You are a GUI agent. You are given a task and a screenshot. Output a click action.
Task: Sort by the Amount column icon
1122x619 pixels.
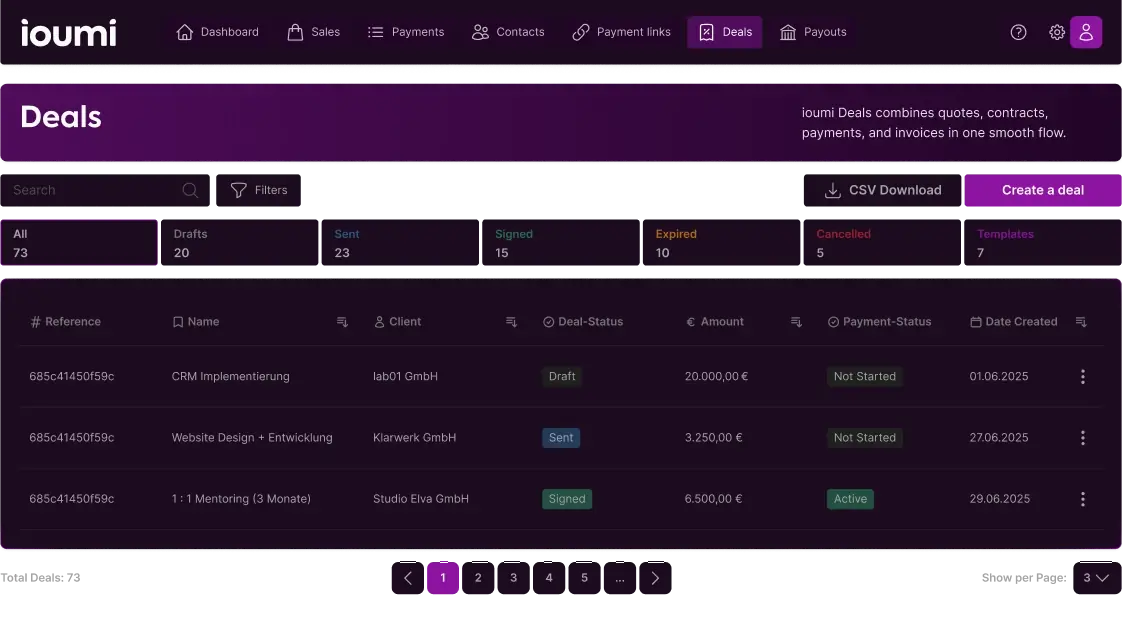(x=796, y=322)
